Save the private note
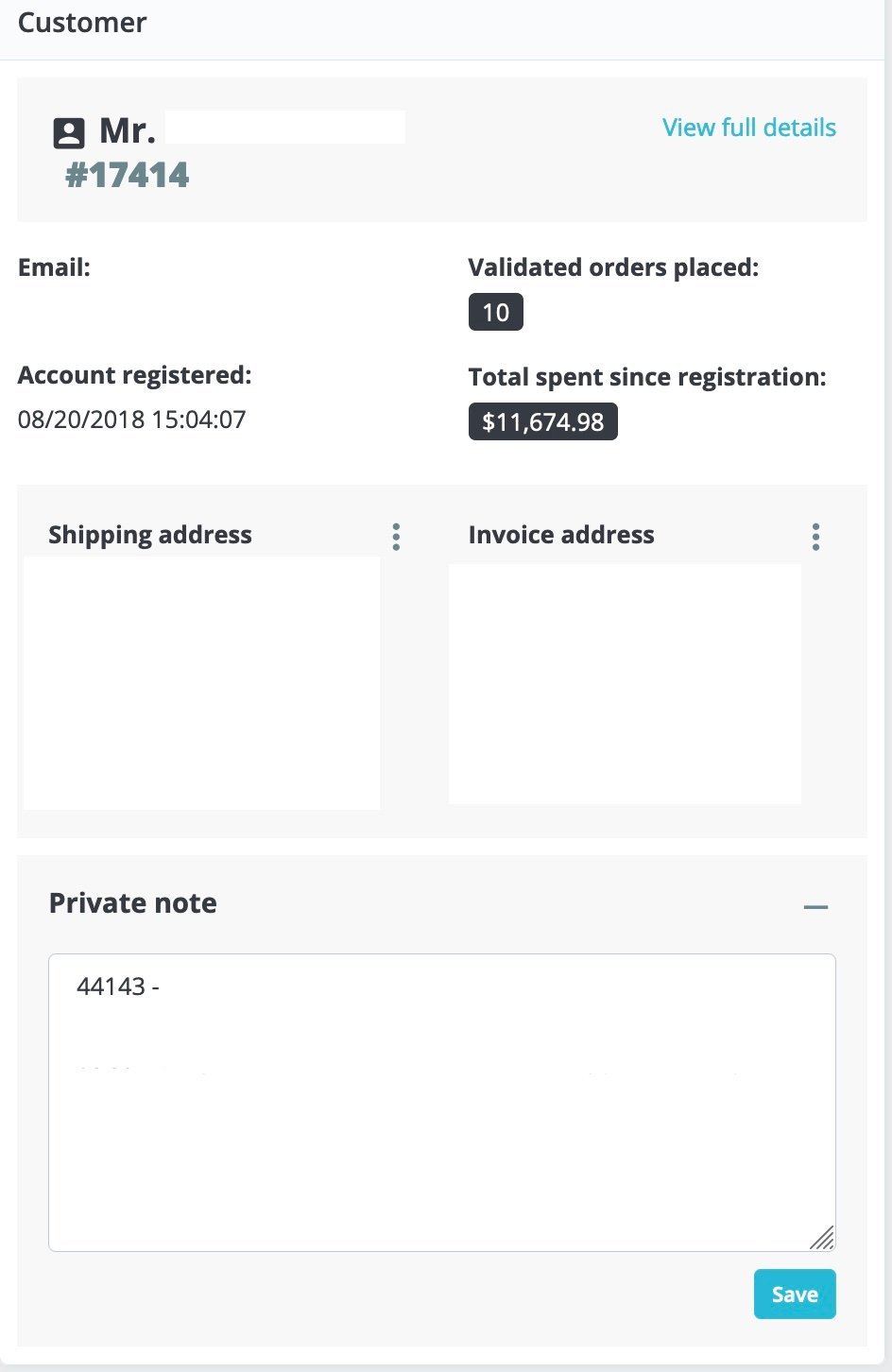Image resolution: width=892 pixels, height=1372 pixels. pos(795,1294)
